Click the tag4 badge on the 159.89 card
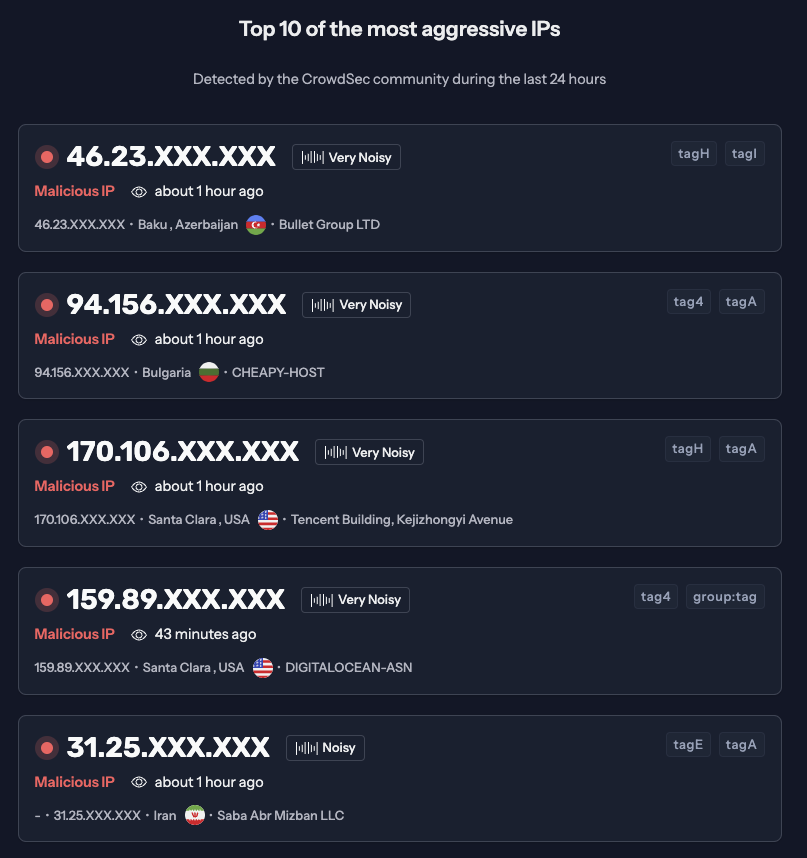Viewport: 807px width, 858px height. point(655,596)
